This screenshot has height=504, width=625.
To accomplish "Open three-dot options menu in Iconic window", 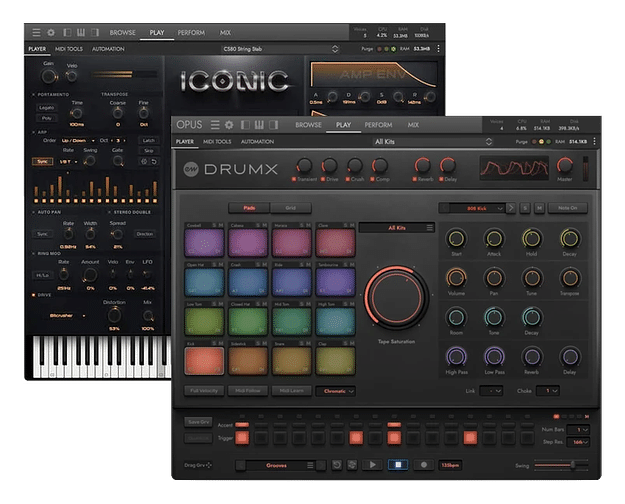I will coord(438,49).
